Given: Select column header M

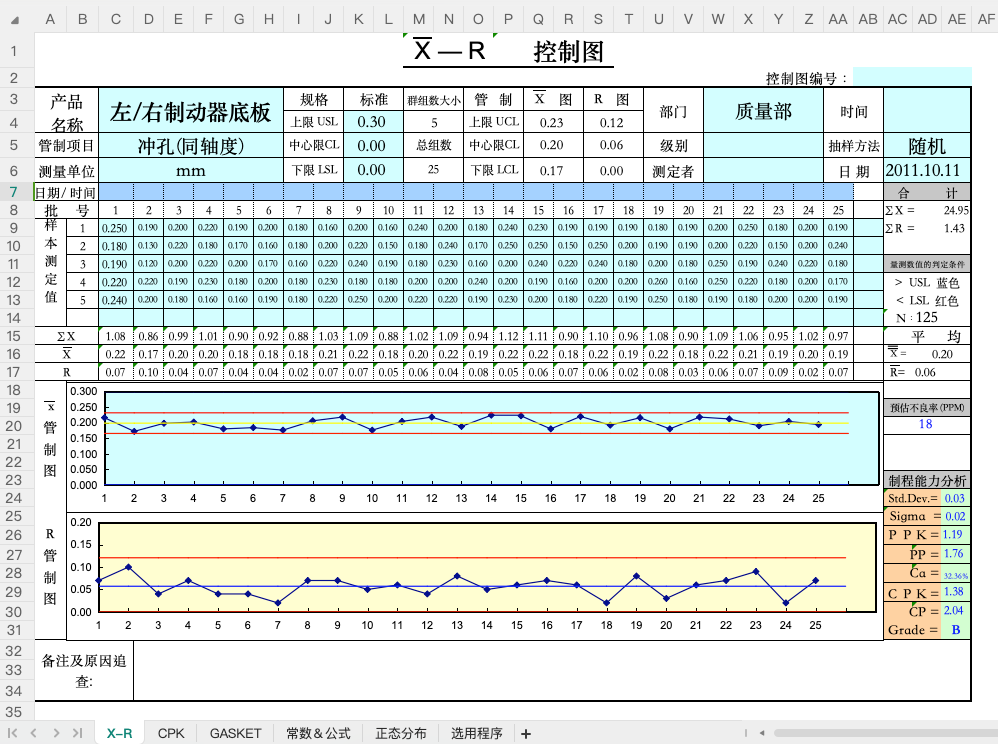Looking at the screenshot, I should coord(417,18).
